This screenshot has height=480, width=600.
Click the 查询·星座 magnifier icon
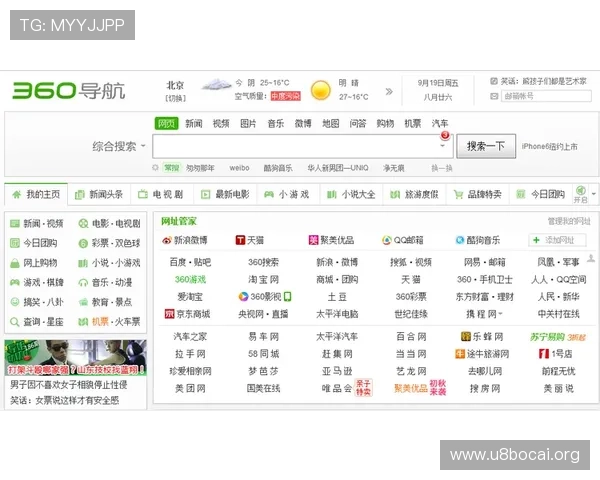coord(15,322)
